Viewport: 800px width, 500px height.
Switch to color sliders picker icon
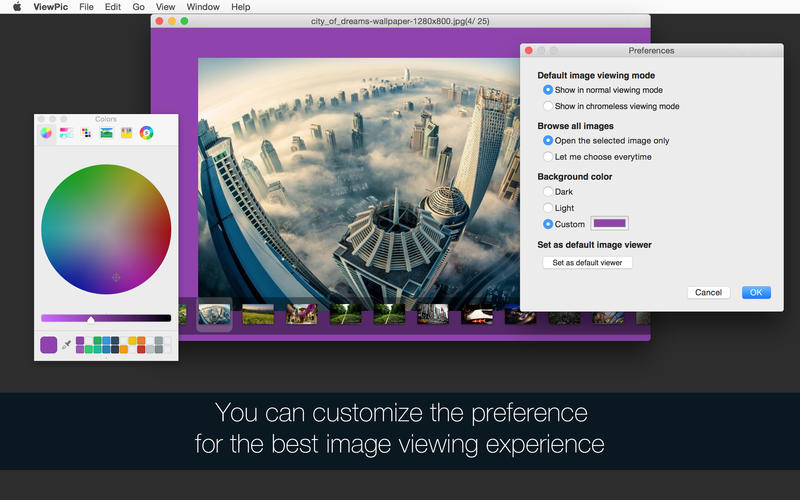pyautogui.click(x=66, y=133)
